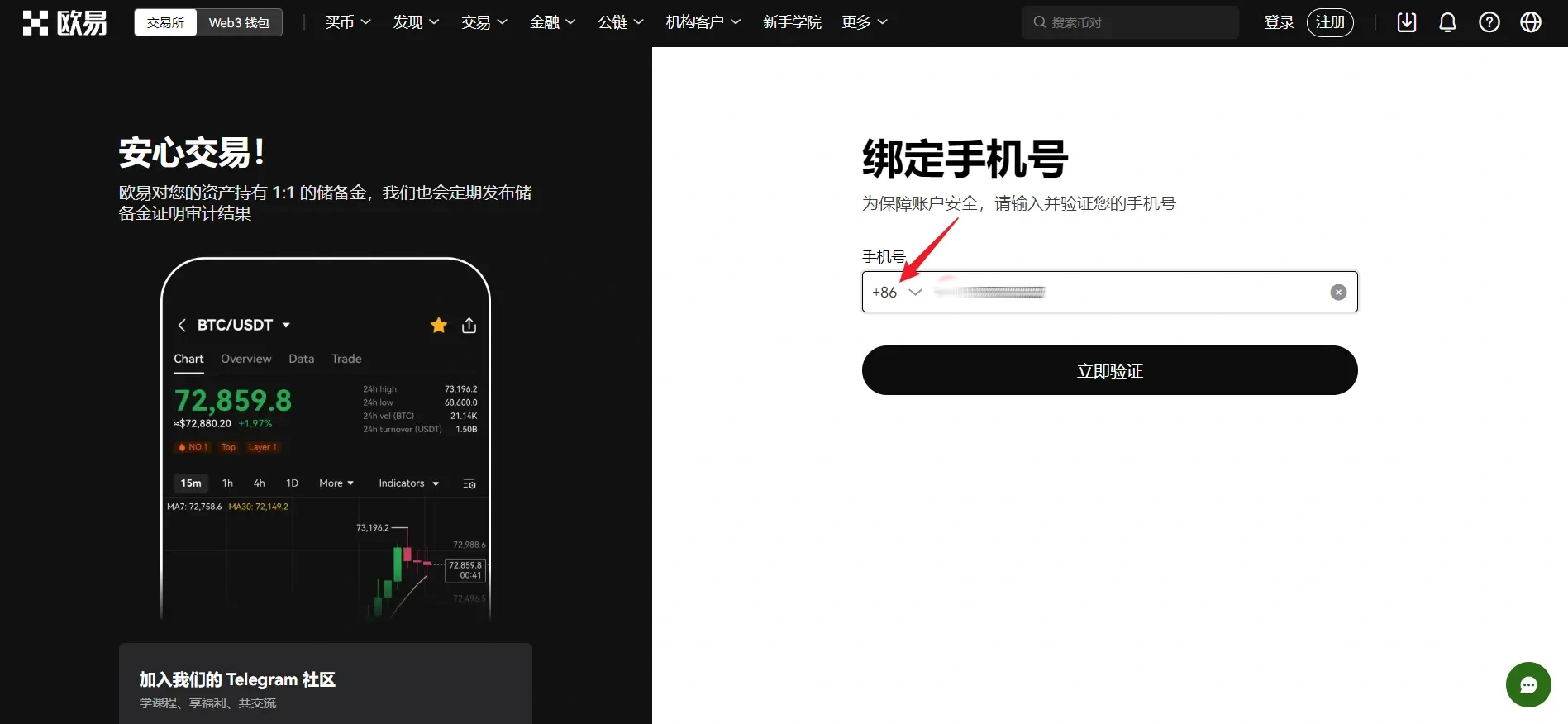The width and height of the screenshot is (1568, 724).
Task: Open the notifications bell
Action: 1447,22
